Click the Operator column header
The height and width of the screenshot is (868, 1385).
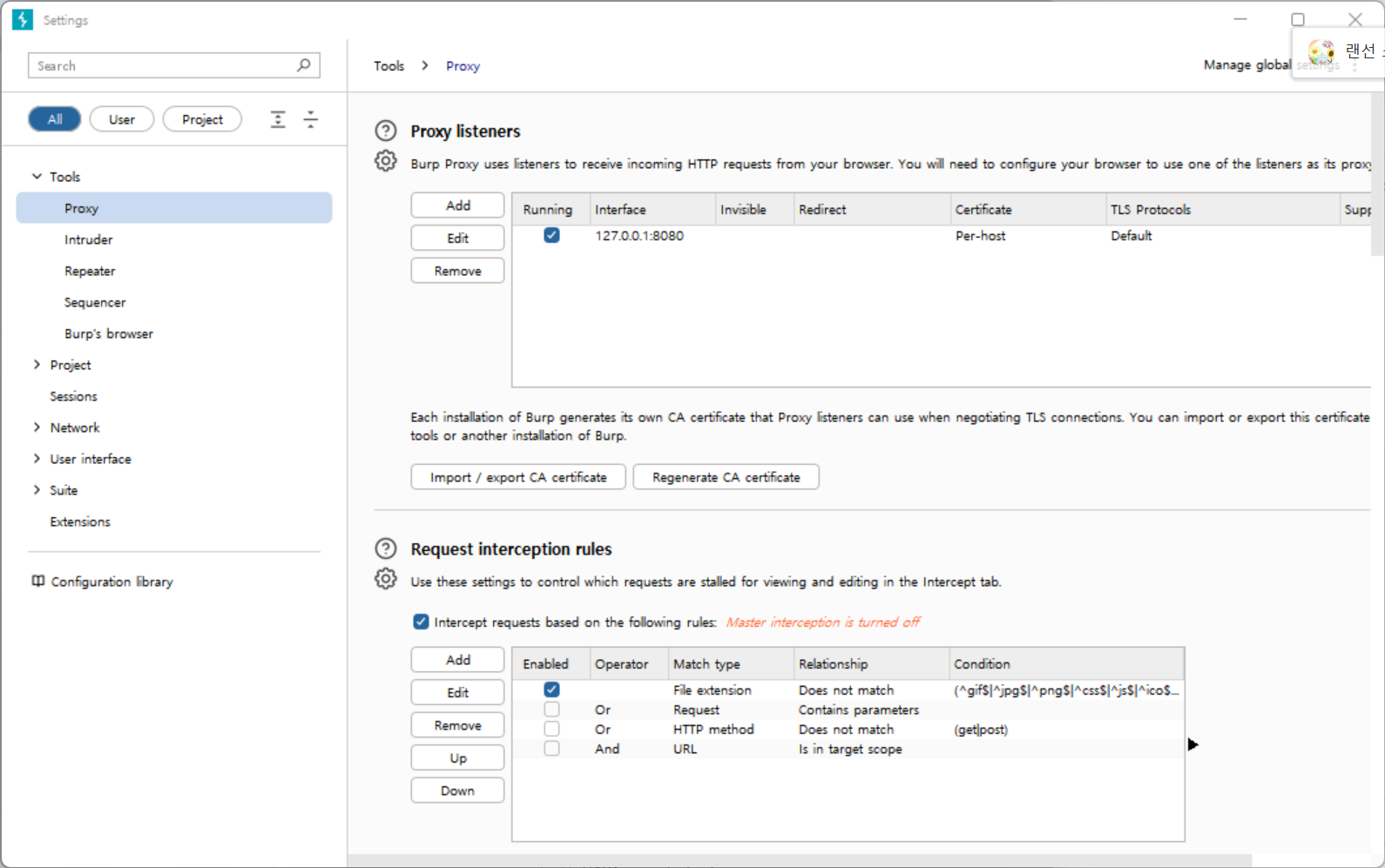[629, 663]
